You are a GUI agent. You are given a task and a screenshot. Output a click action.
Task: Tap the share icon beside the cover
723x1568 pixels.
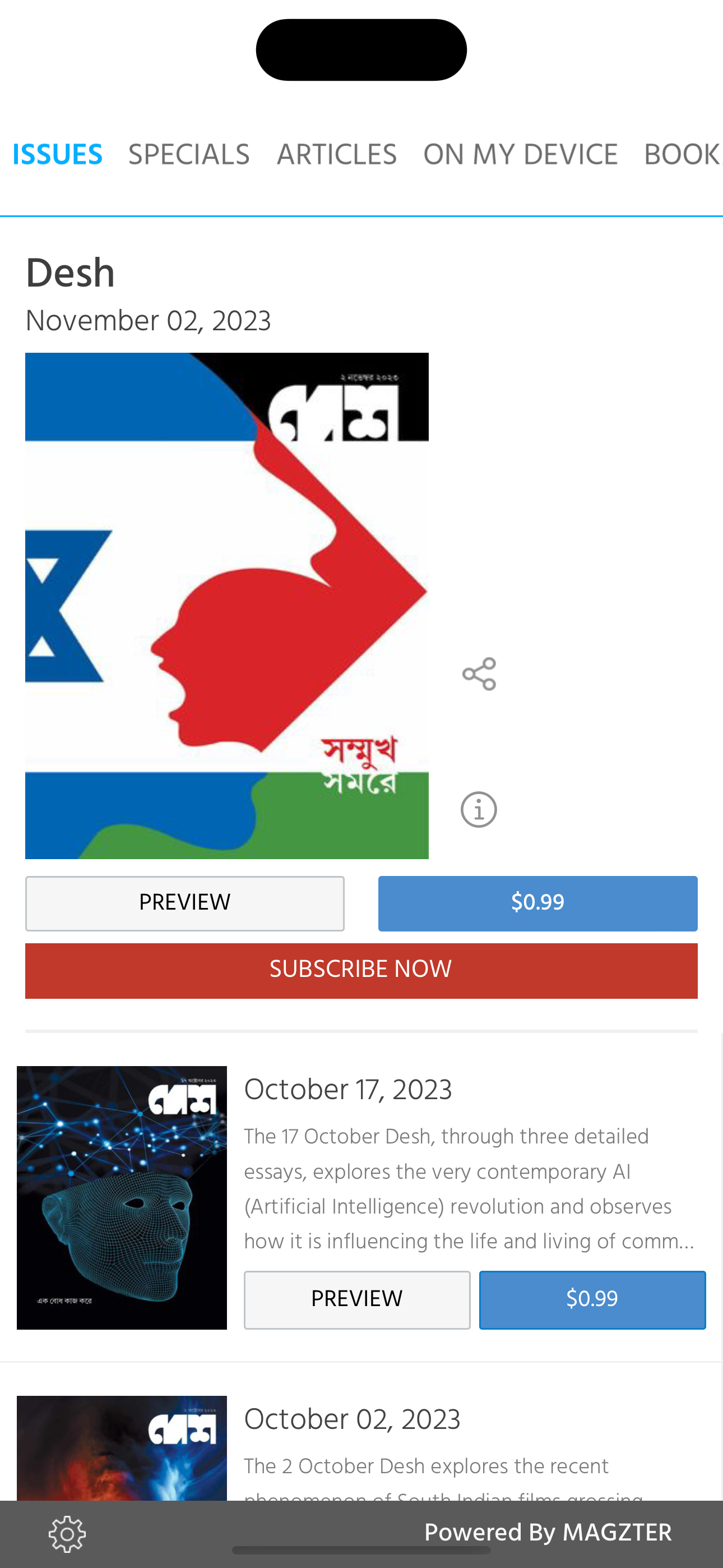tap(479, 674)
